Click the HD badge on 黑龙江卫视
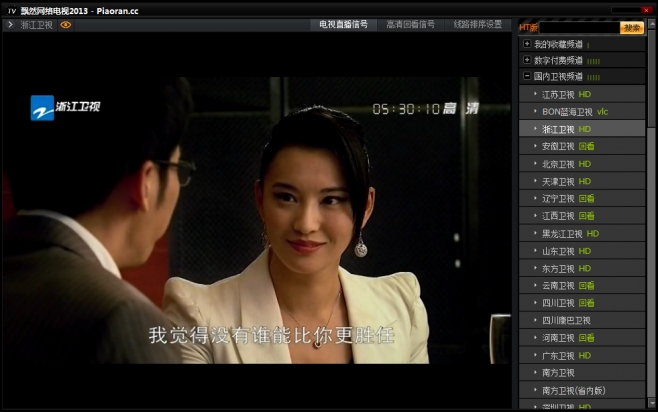Screen dimensions: 658x412 [593, 233]
